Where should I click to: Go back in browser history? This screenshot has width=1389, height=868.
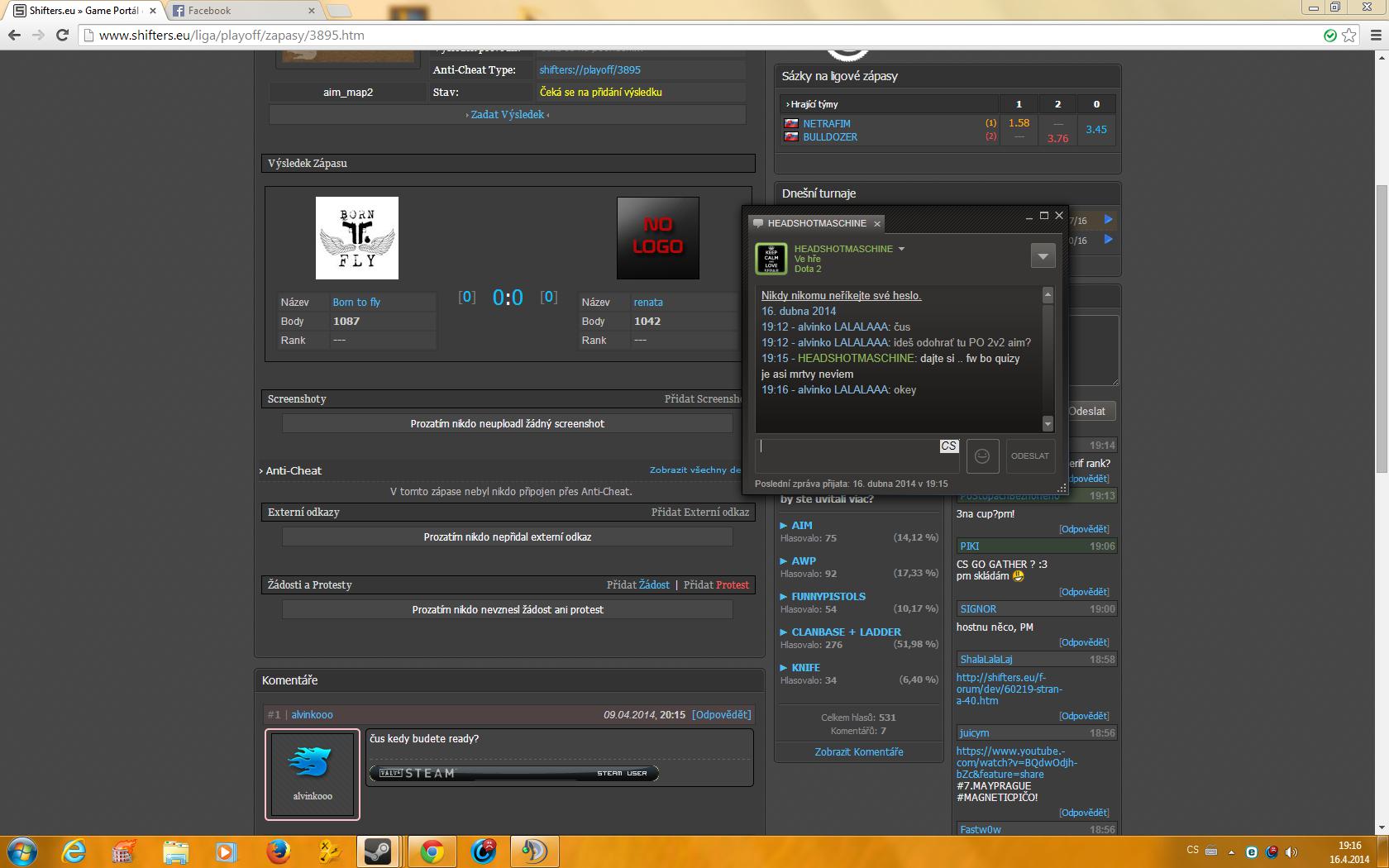click(14, 35)
